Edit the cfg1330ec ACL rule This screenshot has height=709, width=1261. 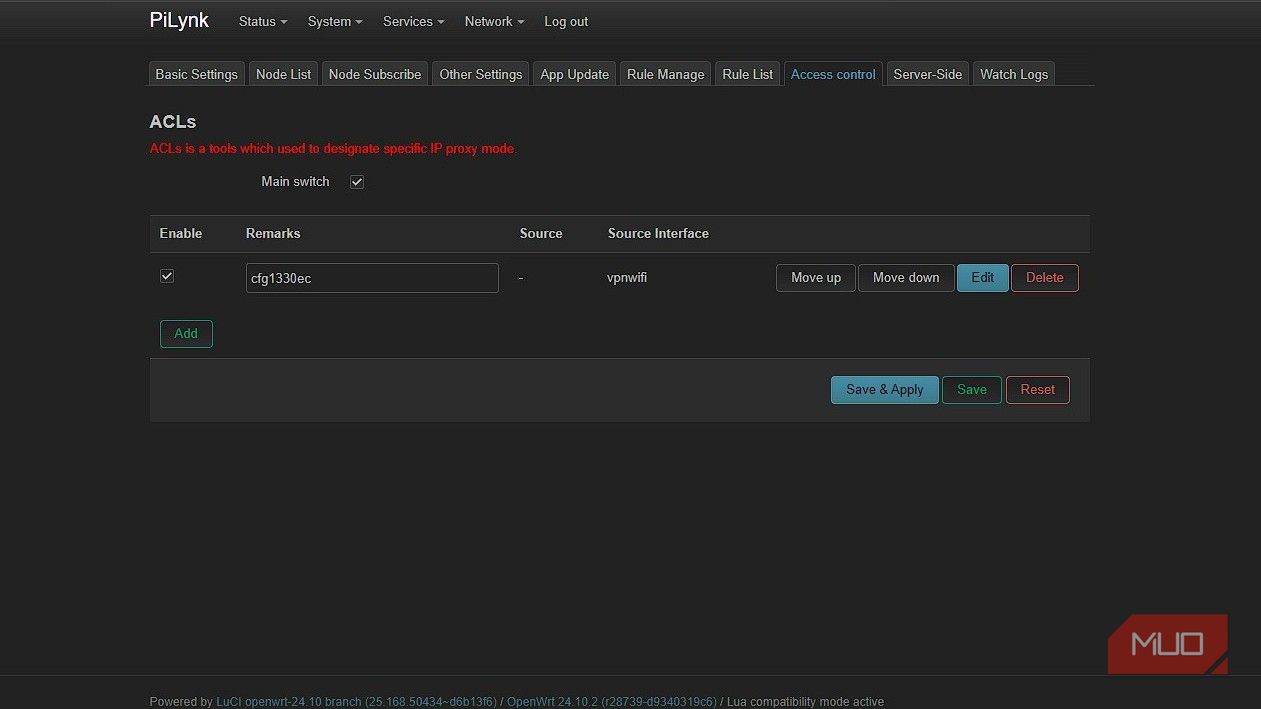[x=983, y=278]
